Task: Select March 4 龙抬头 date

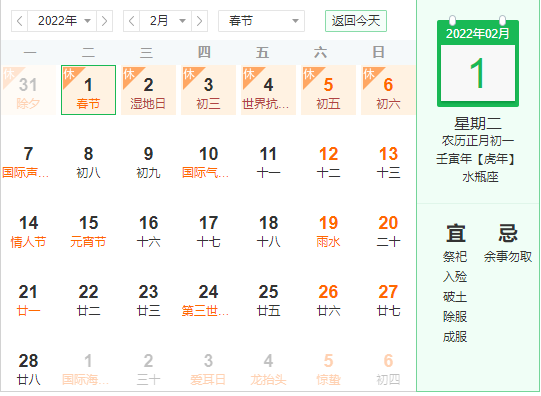Action: point(268,369)
